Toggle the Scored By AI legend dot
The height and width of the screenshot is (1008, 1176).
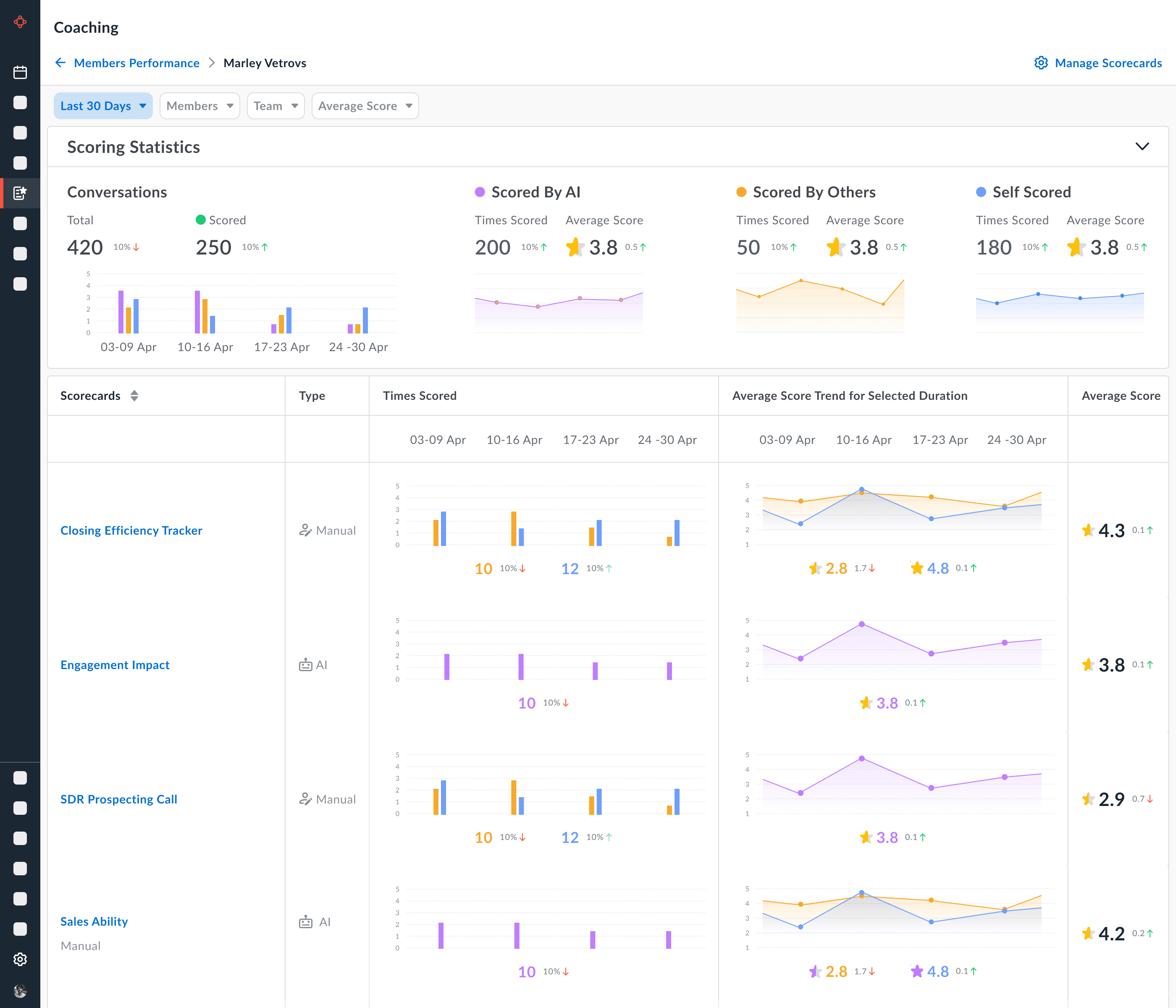(480, 192)
